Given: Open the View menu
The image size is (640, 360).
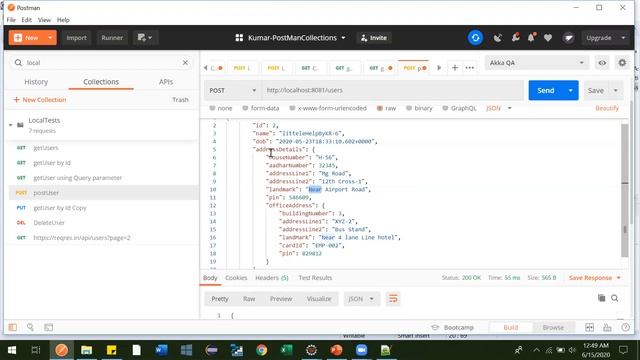Looking at the screenshot, I should 44,20.
